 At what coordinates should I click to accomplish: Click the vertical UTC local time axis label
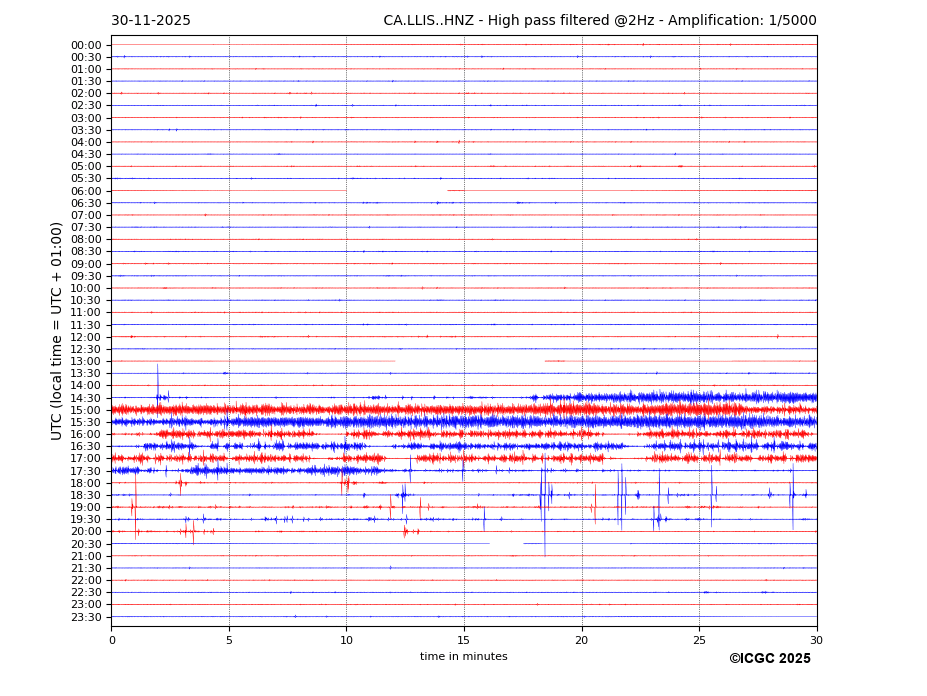[57, 330]
